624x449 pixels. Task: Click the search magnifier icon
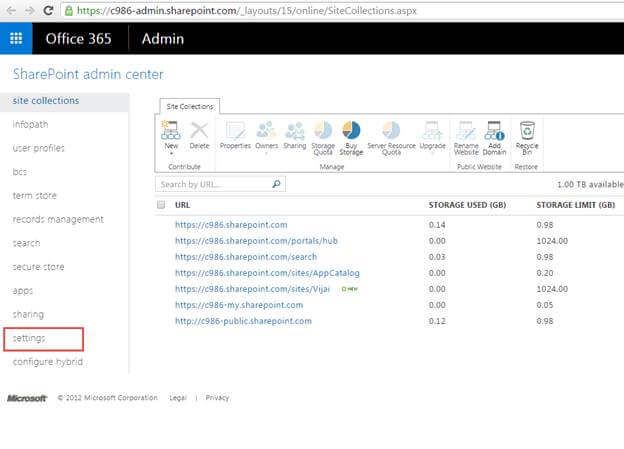[276, 184]
